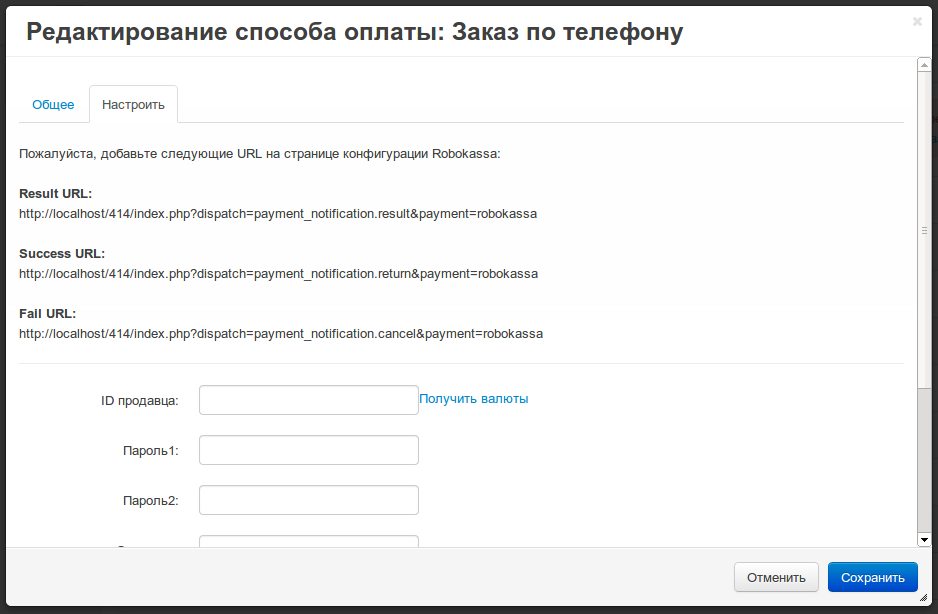The height and width of the screenshot is (614, 938).
Task: Save changes with the Сохранить button
Action: point(872,577)
